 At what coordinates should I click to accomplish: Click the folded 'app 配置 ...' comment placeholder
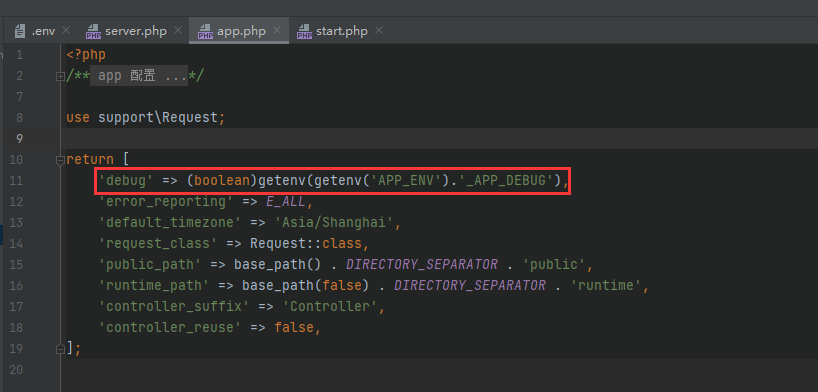tap(139, 76)
